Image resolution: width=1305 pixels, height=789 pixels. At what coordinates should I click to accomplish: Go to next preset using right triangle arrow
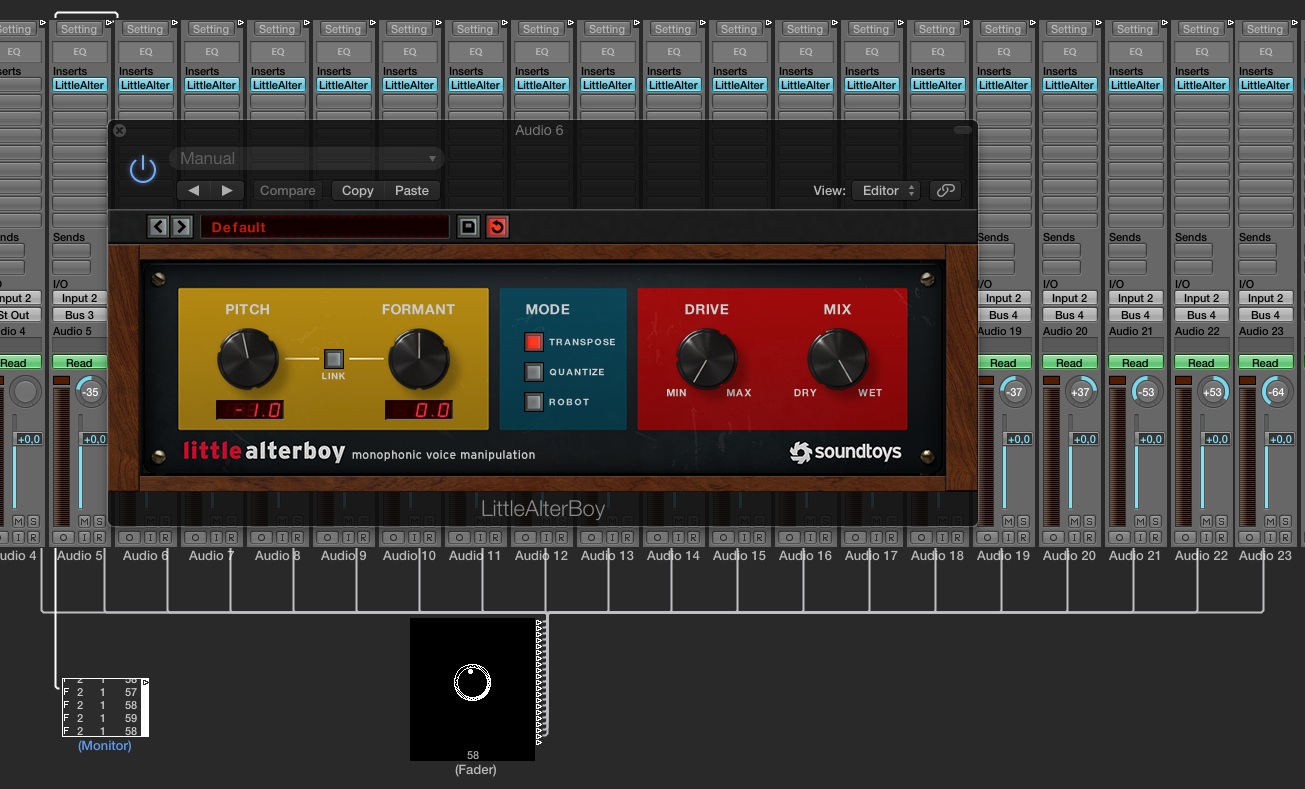coord(227,190)
